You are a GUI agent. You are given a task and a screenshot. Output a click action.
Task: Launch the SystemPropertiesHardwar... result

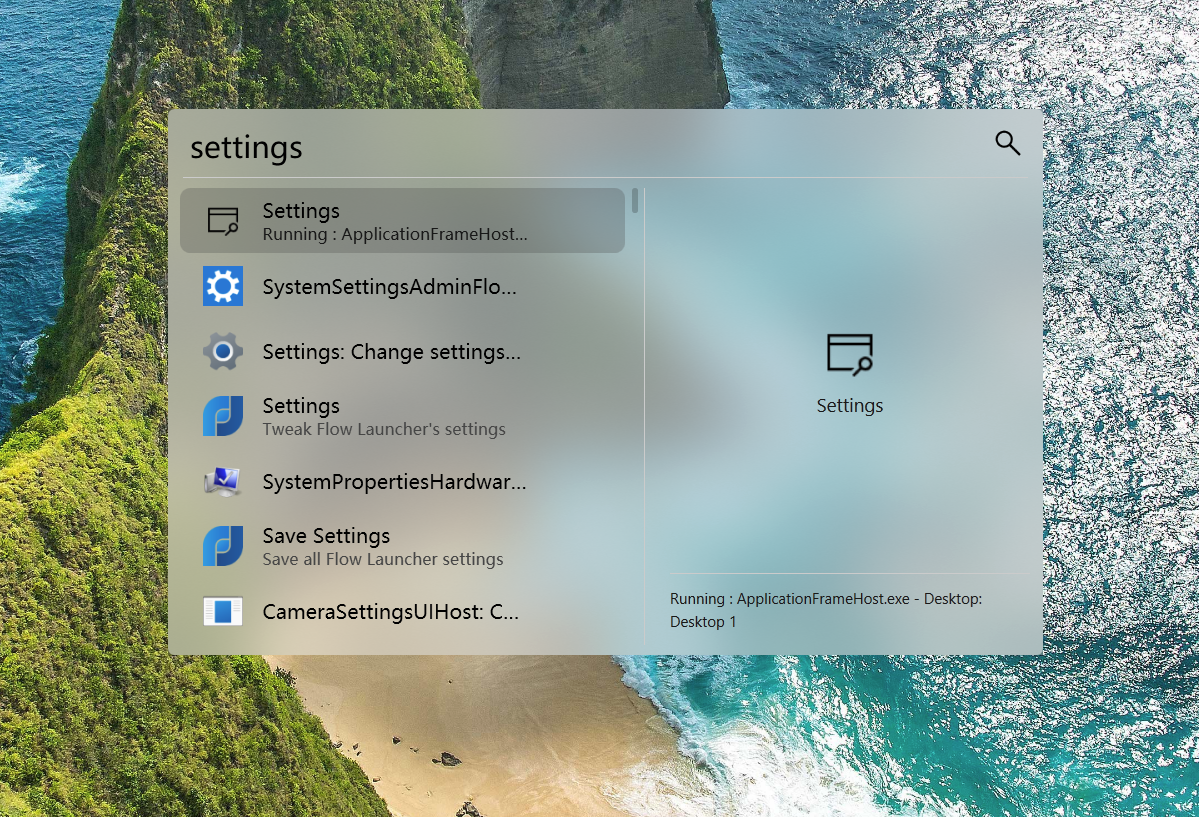point(402,481)
